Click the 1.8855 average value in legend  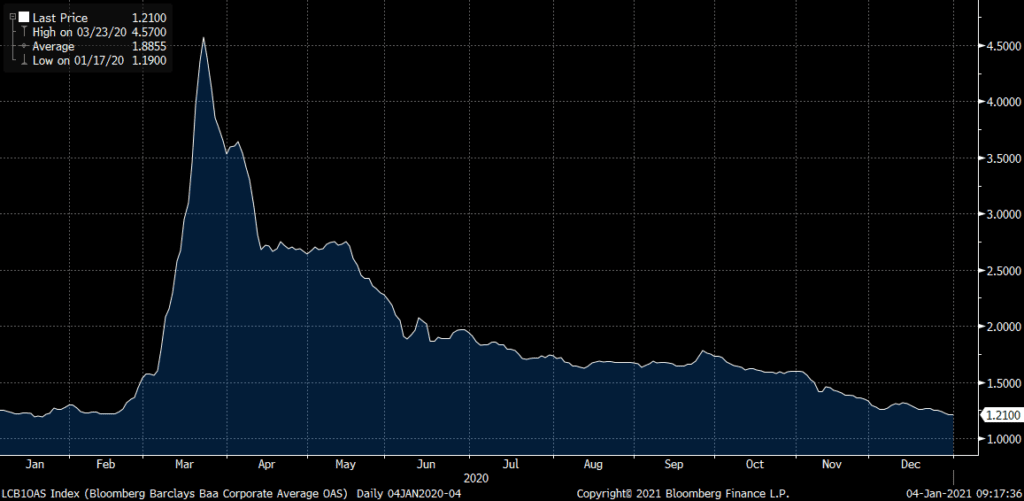click(150, 46)
